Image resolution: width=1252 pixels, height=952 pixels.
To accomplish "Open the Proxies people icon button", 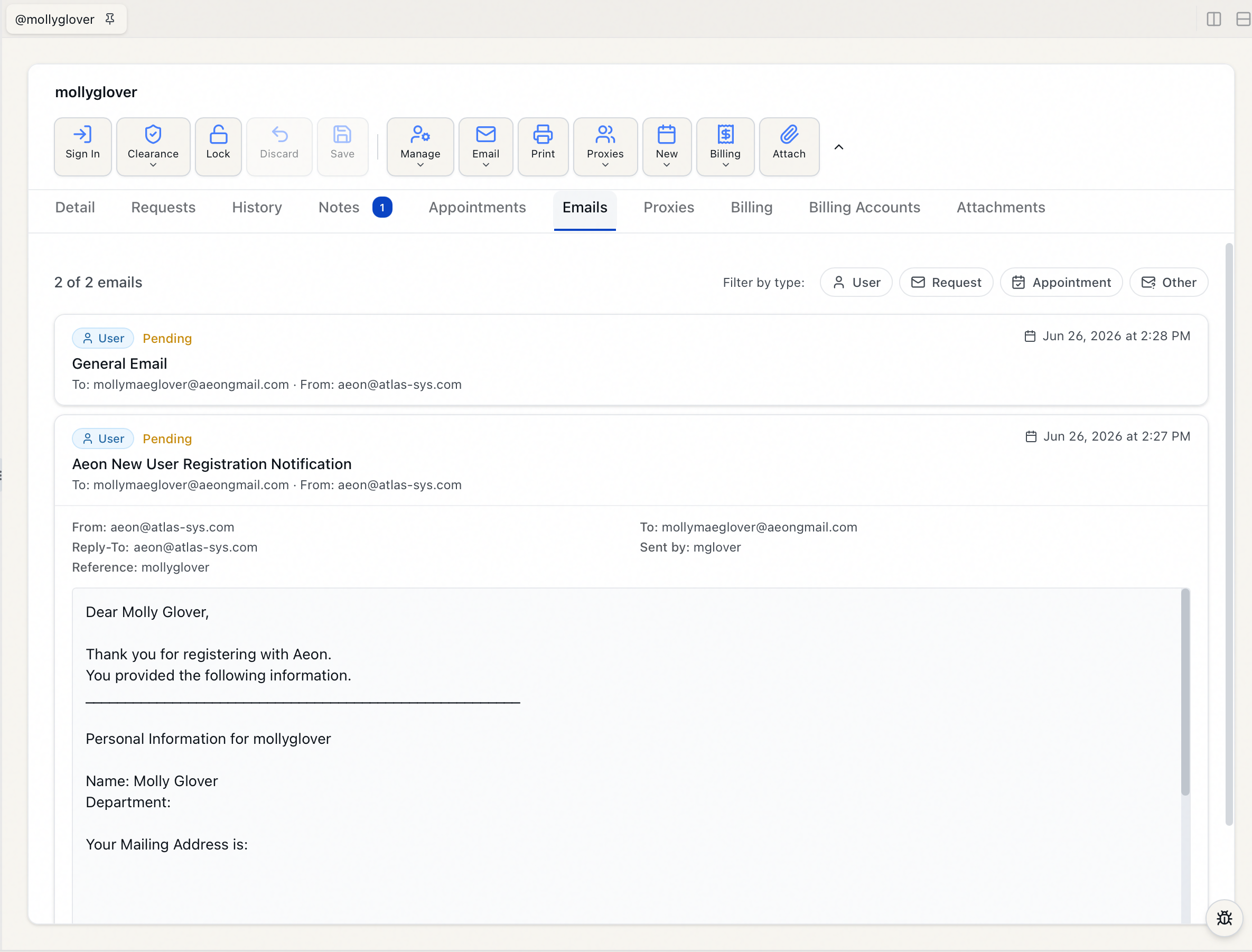I will [605, 146].
